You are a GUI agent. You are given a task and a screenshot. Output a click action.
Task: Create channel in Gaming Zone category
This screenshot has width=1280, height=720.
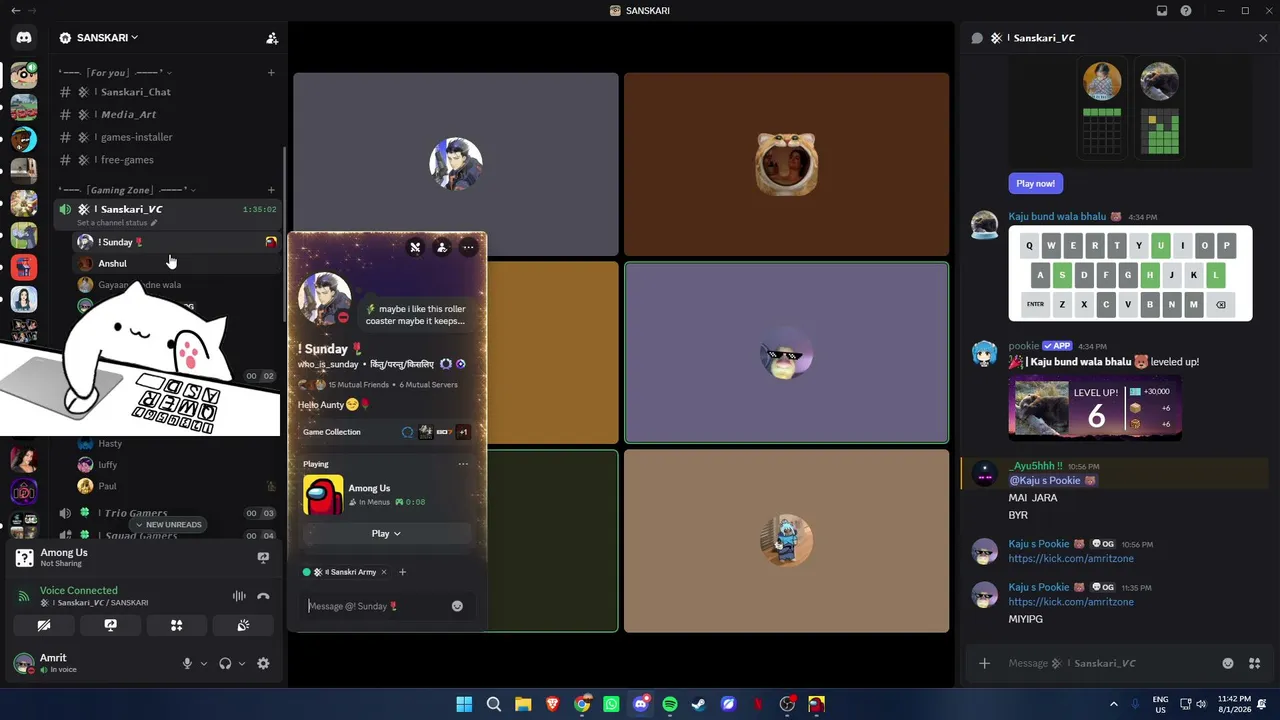click(271, 190)
